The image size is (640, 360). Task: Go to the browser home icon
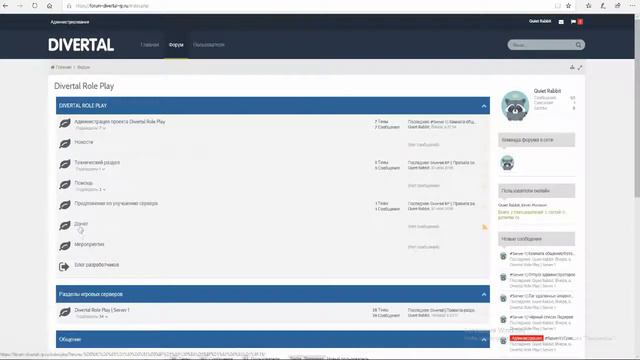tap(49, 6)
